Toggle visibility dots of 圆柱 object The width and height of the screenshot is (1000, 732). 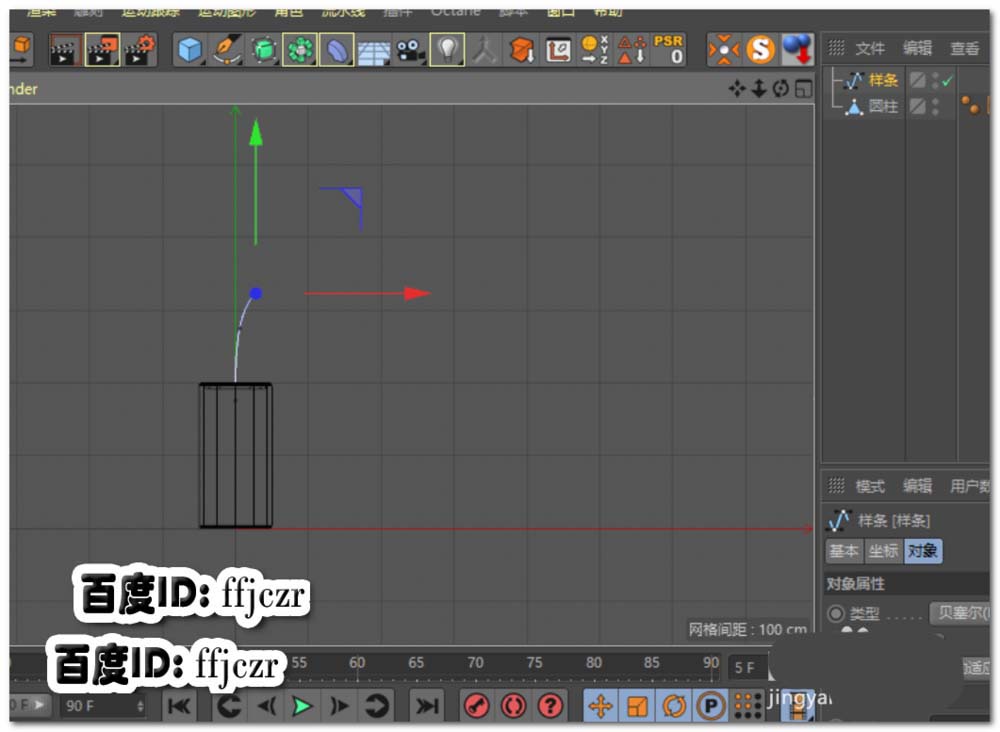pos(935,106)
